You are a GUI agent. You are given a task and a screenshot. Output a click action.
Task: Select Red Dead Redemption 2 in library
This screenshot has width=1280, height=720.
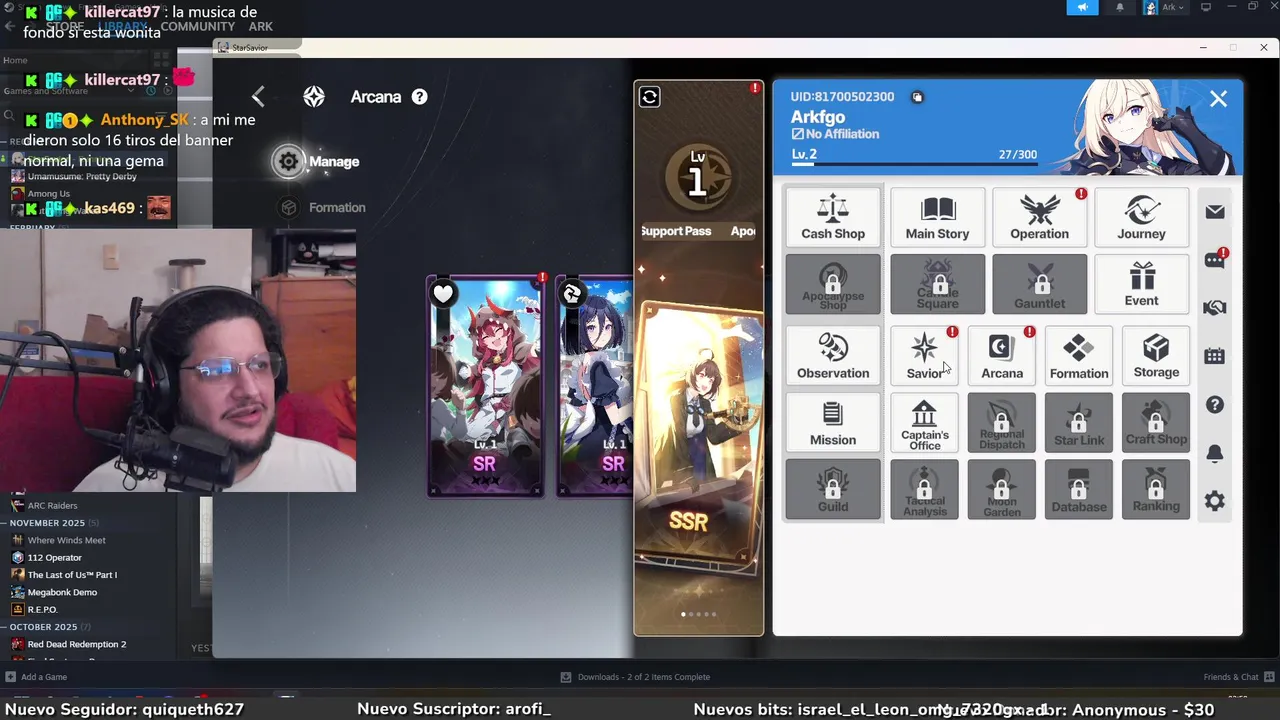pyautogui.click(x=76, y=644)
